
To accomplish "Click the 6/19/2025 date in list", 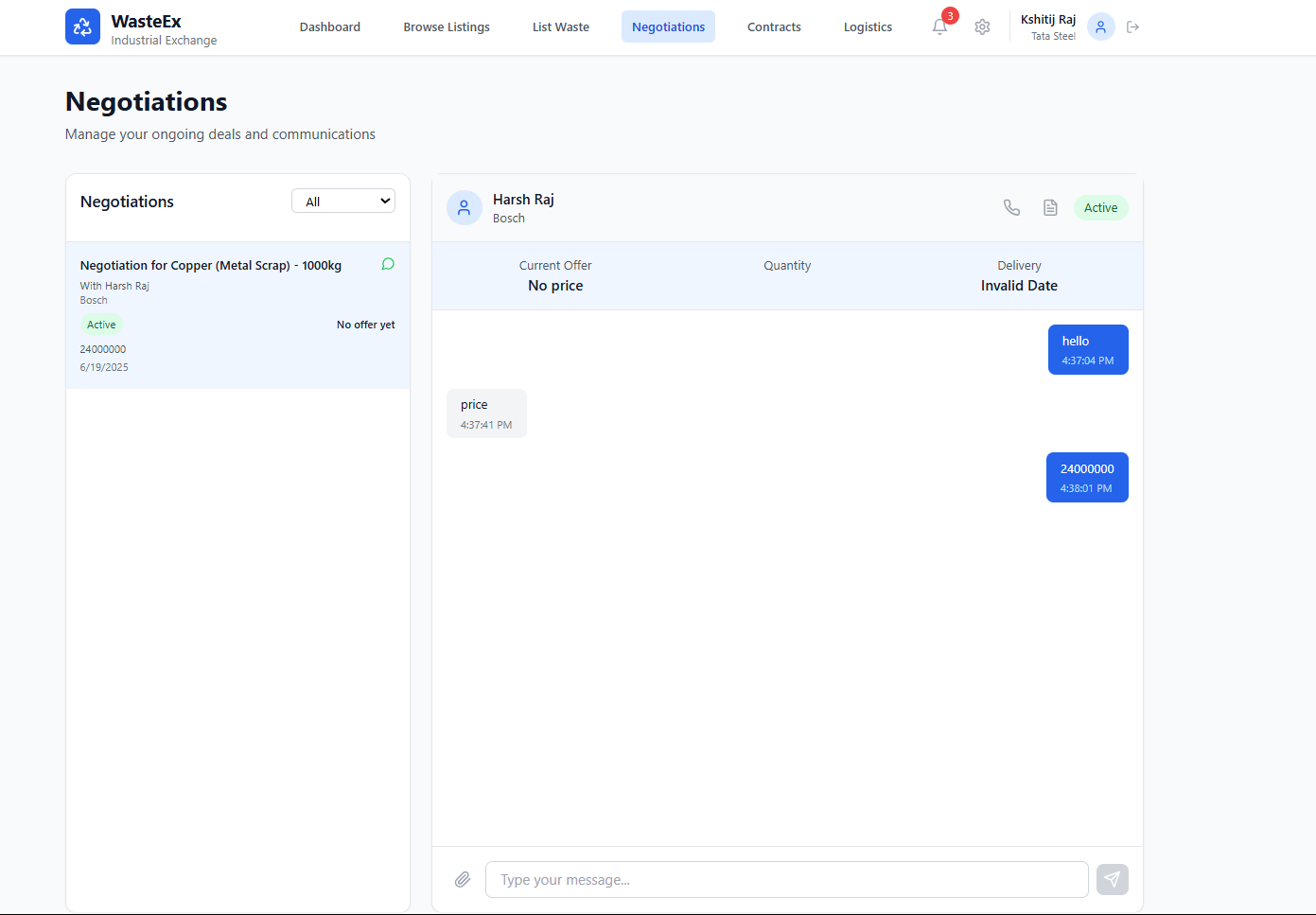I will coord(104,367).
